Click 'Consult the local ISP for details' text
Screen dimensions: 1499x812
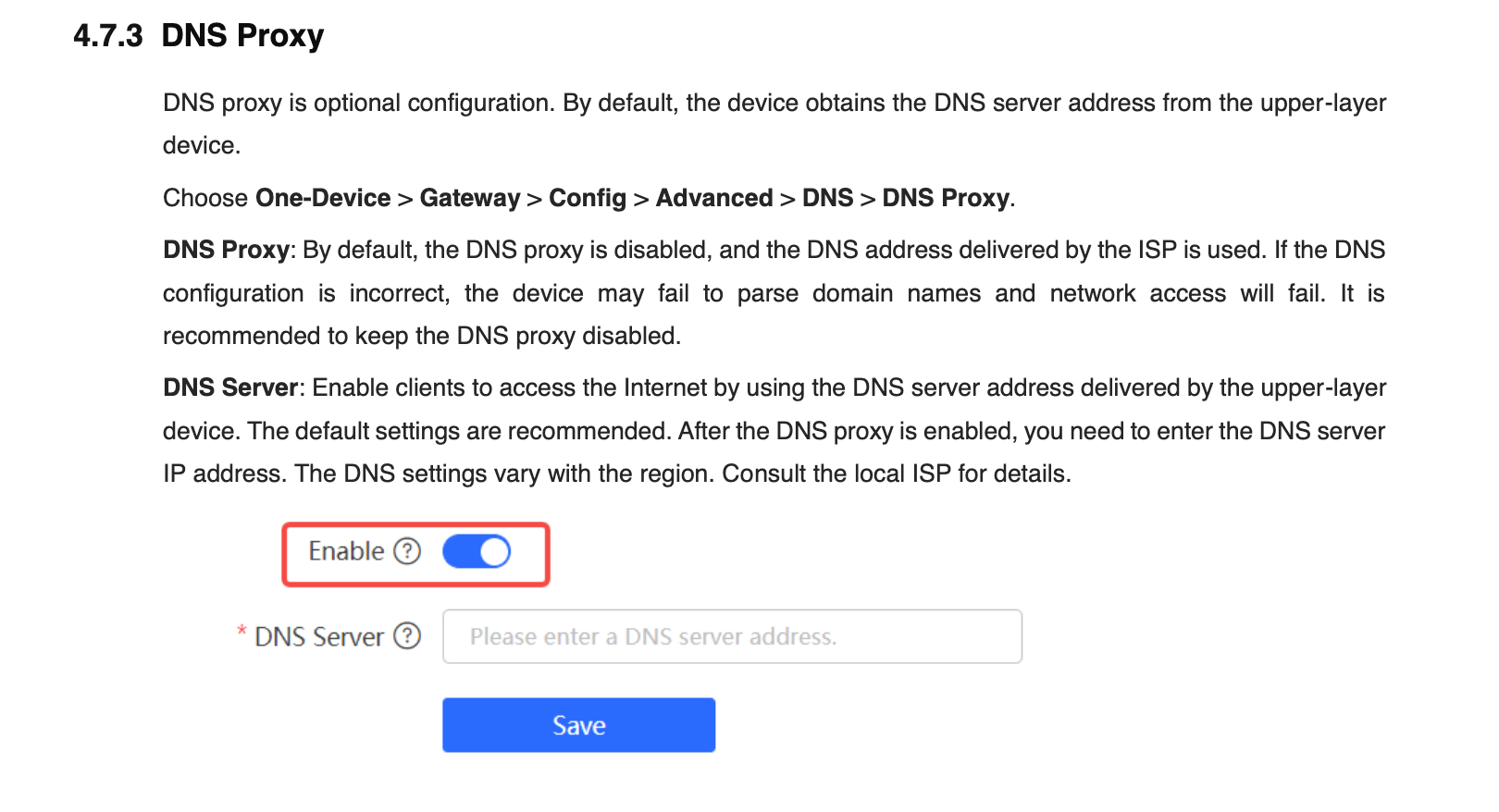pyautogui.click(x=897, y=474)
